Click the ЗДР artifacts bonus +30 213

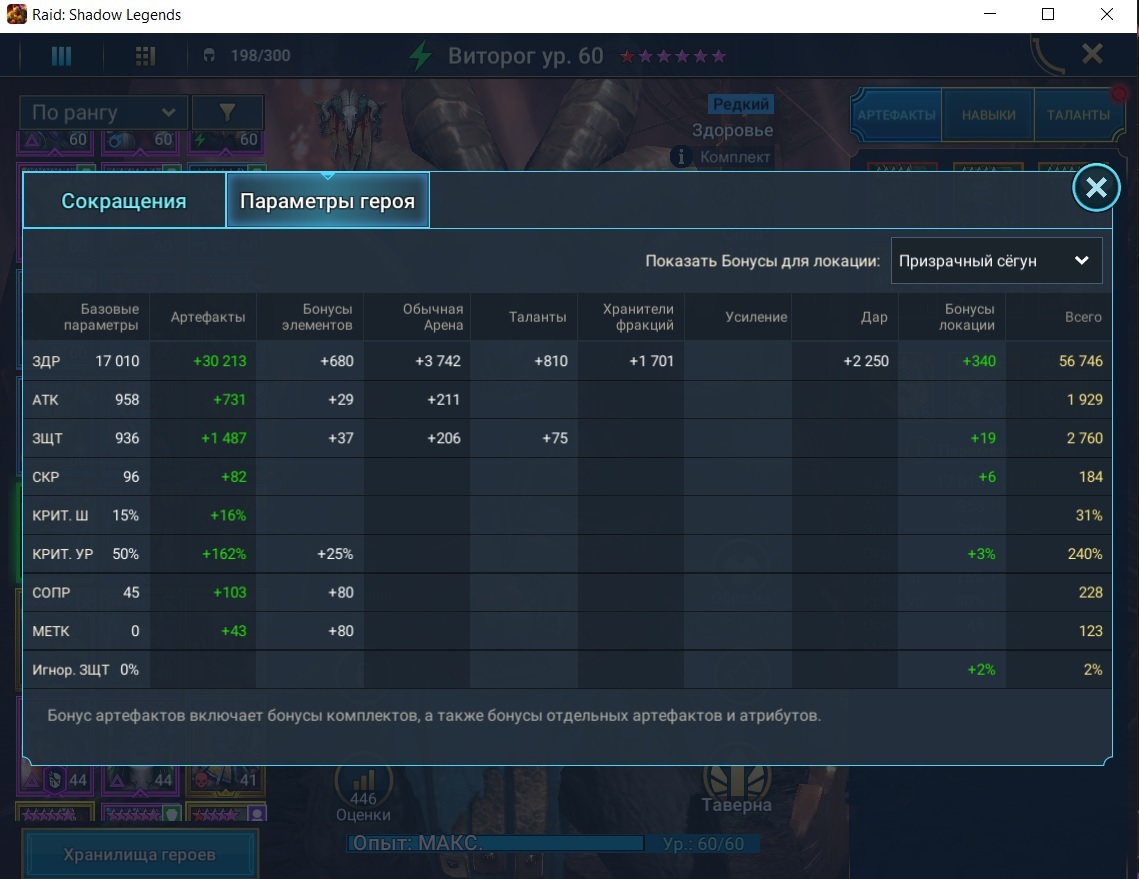[219, 361]
